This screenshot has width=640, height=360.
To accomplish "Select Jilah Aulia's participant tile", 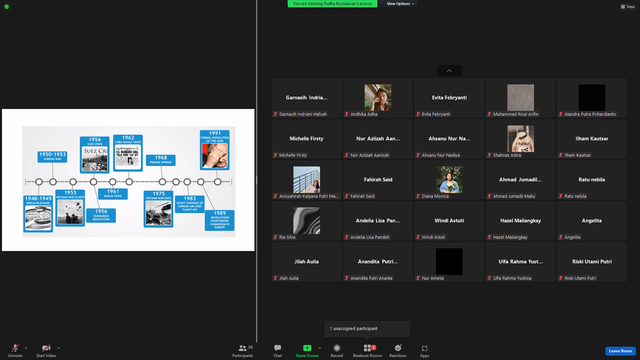I will (x=307, y=262).
